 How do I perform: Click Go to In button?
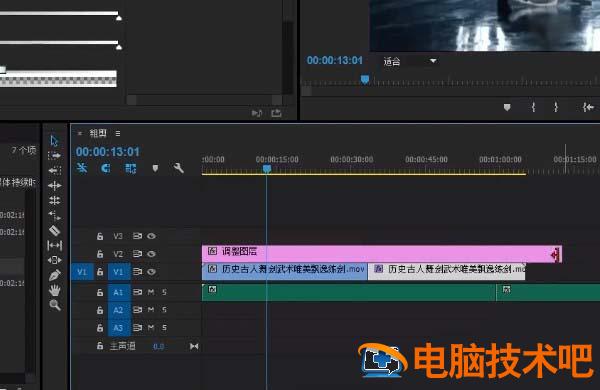[588, 108]
